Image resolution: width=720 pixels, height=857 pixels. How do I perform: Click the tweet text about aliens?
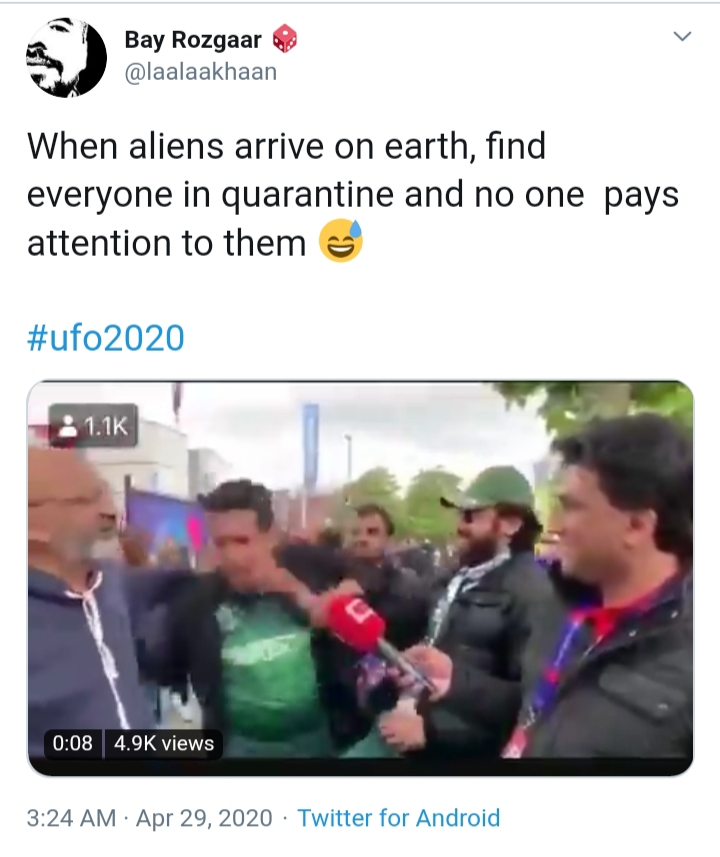point(353,194)
